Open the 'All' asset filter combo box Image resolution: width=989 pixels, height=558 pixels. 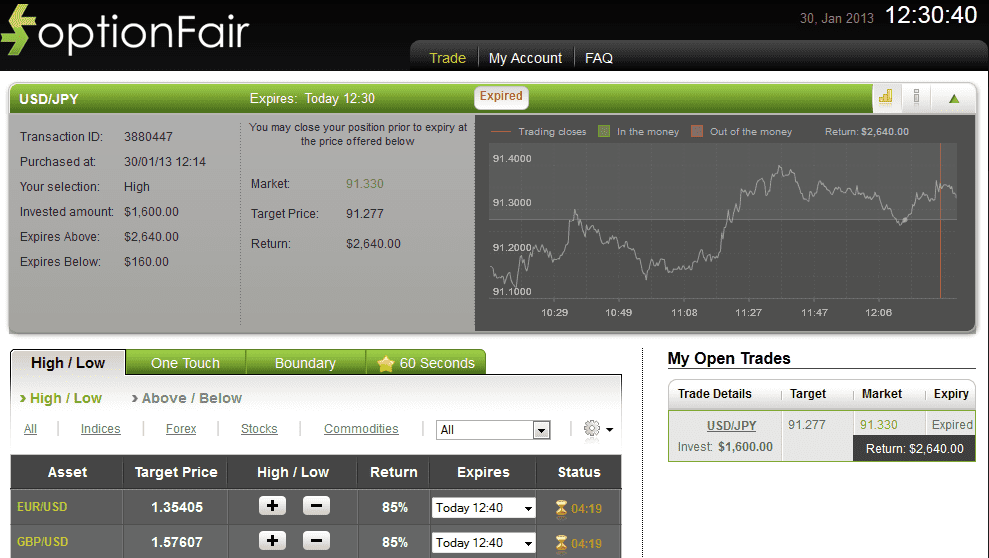pyautogui.click(x=494, y=430)
